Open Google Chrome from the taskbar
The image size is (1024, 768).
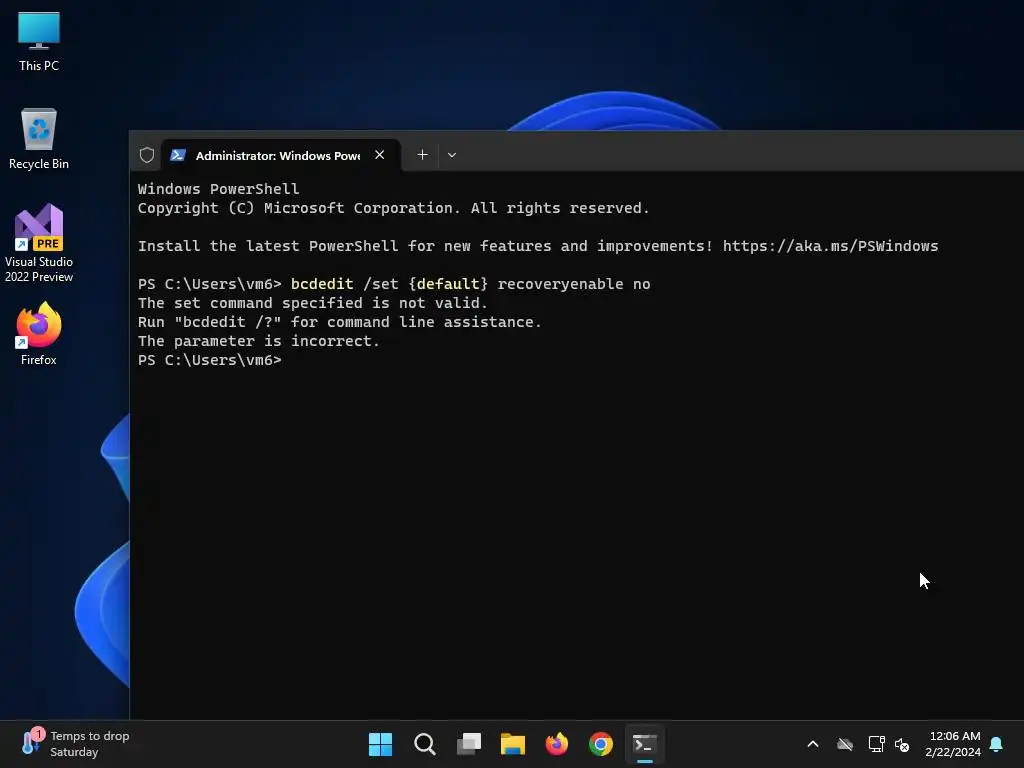pyautogui.click(x=601, y=744)
